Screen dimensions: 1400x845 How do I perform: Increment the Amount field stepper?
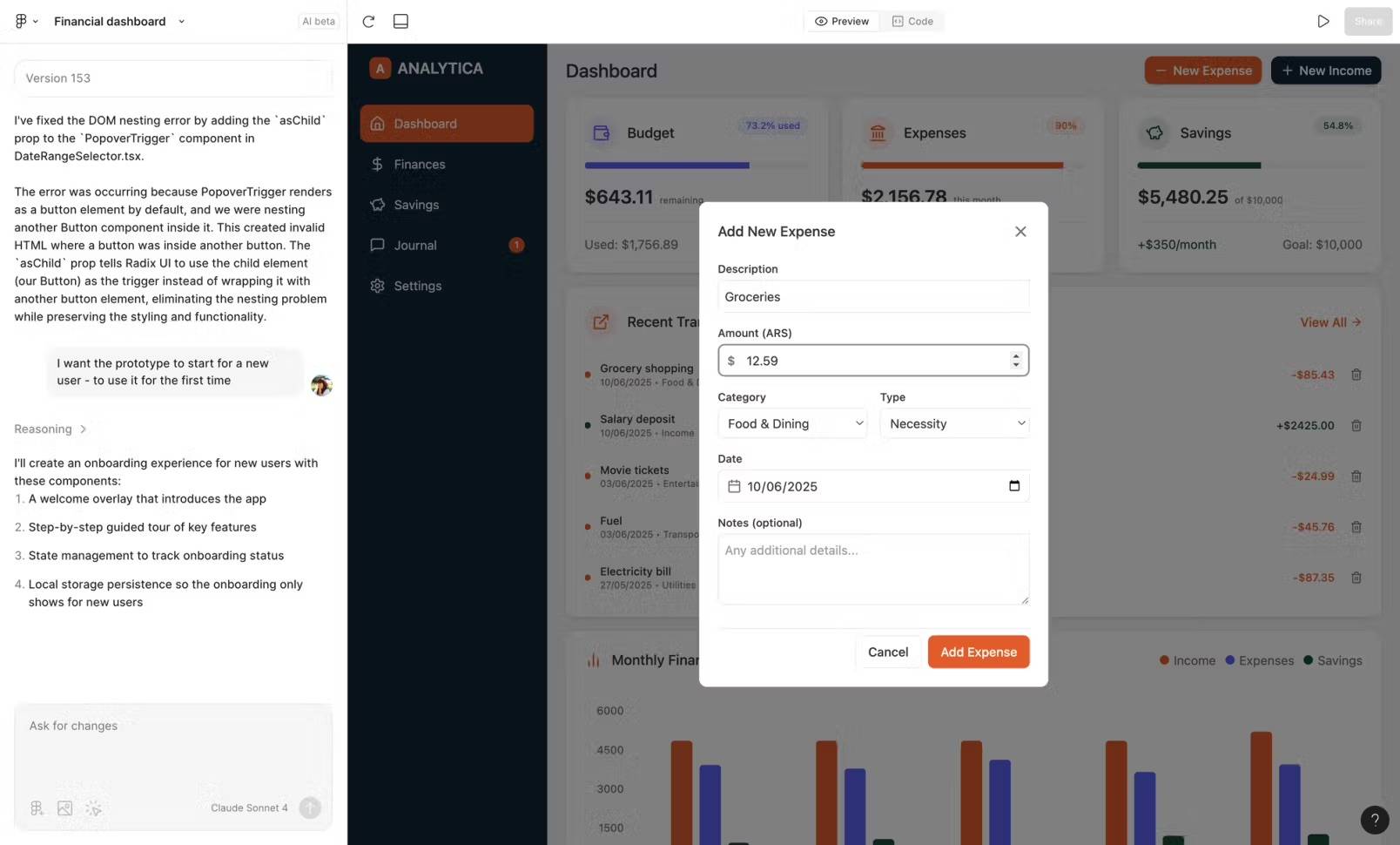click(1016, 356)
